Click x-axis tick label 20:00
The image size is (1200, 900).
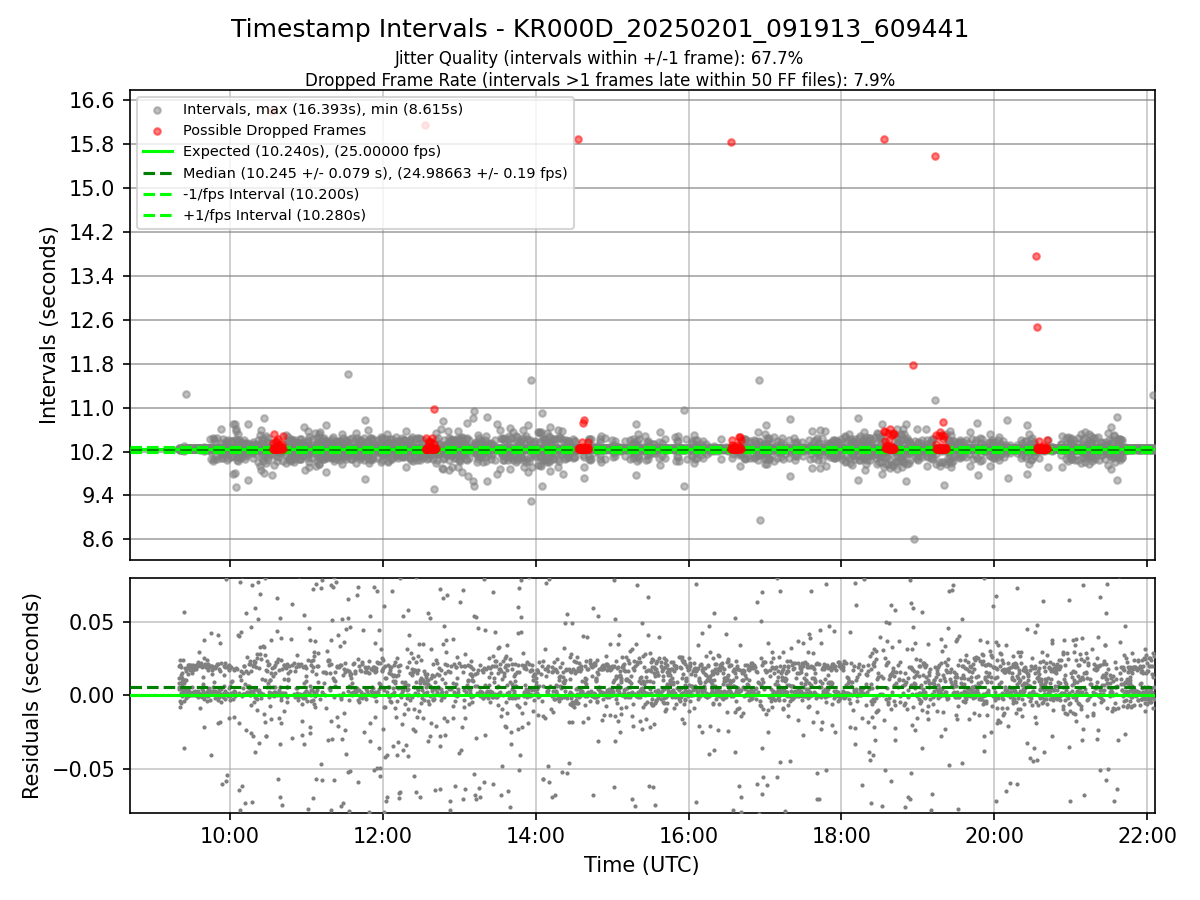993,837
